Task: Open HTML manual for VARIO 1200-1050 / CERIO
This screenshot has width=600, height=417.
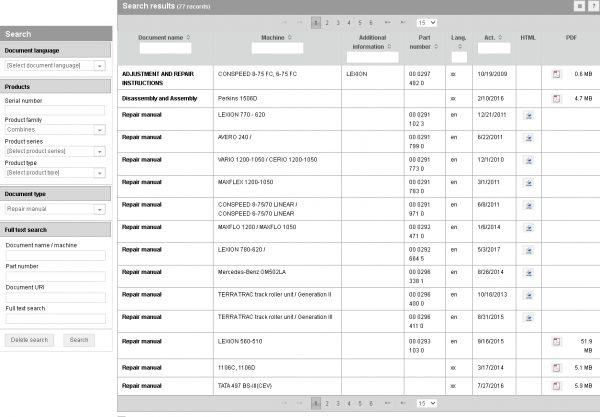Action: coord(529,160)
